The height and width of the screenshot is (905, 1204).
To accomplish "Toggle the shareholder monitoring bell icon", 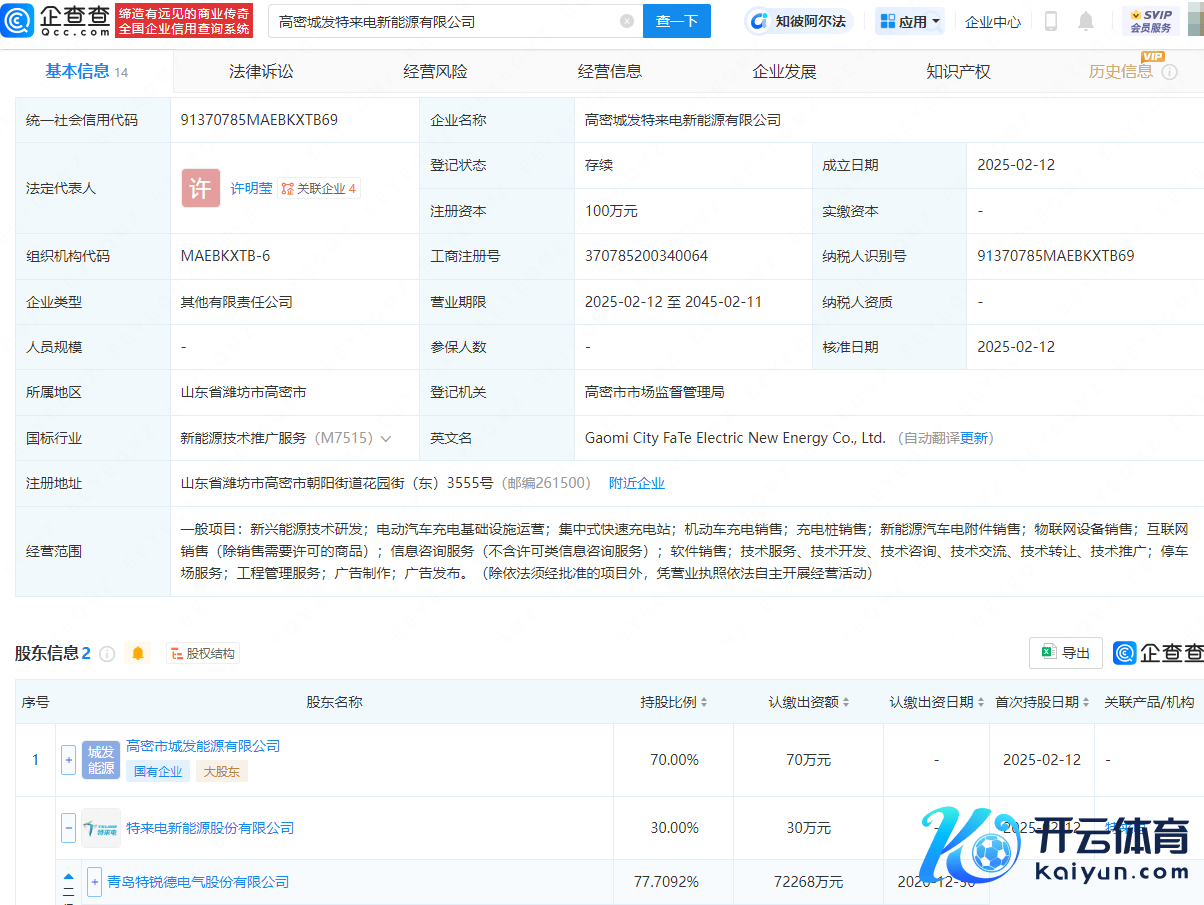I will click(138, 653).
